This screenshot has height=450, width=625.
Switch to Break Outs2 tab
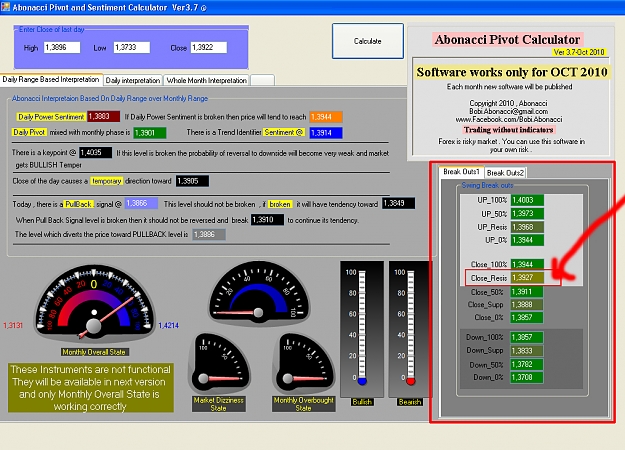point(505,173)
